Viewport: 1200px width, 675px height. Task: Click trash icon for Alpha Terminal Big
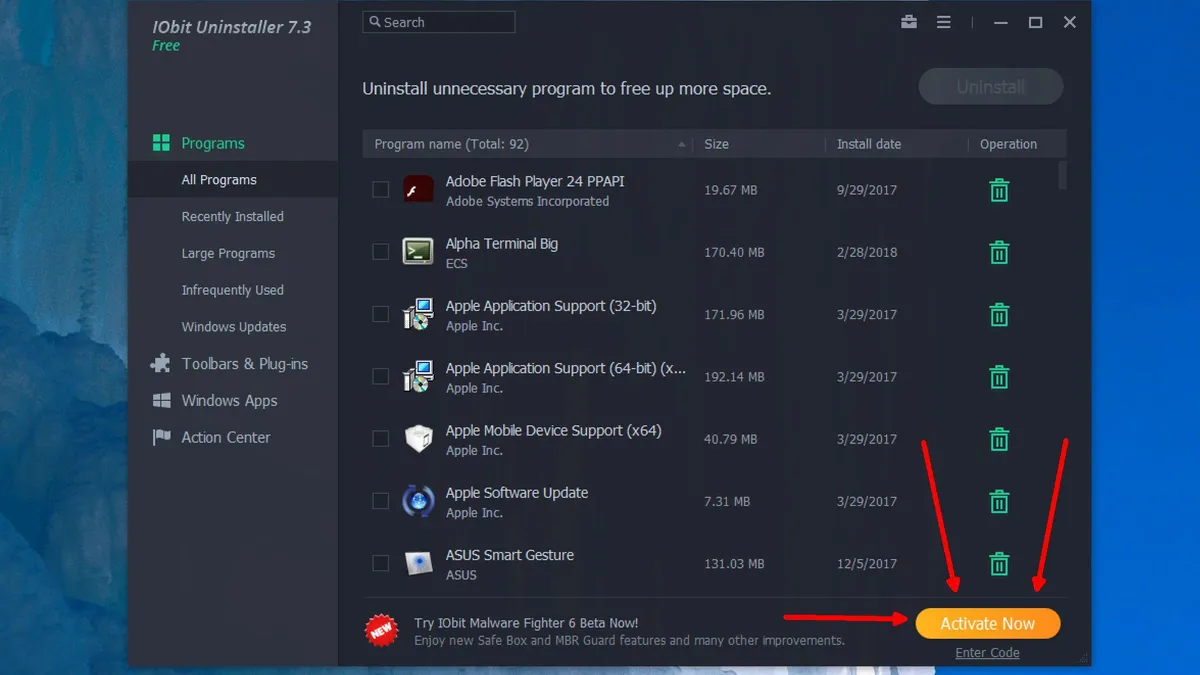[x=999, y=252]
